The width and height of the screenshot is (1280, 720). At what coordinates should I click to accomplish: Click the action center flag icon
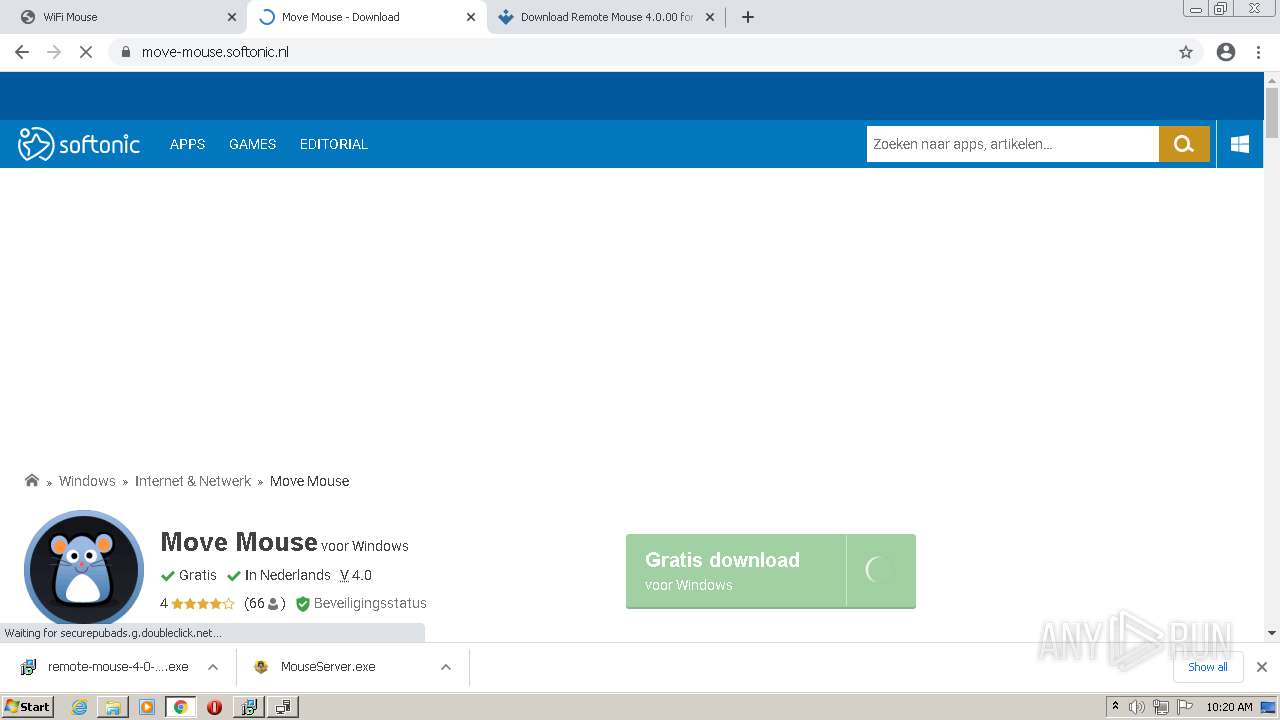tap(1183, 707)
